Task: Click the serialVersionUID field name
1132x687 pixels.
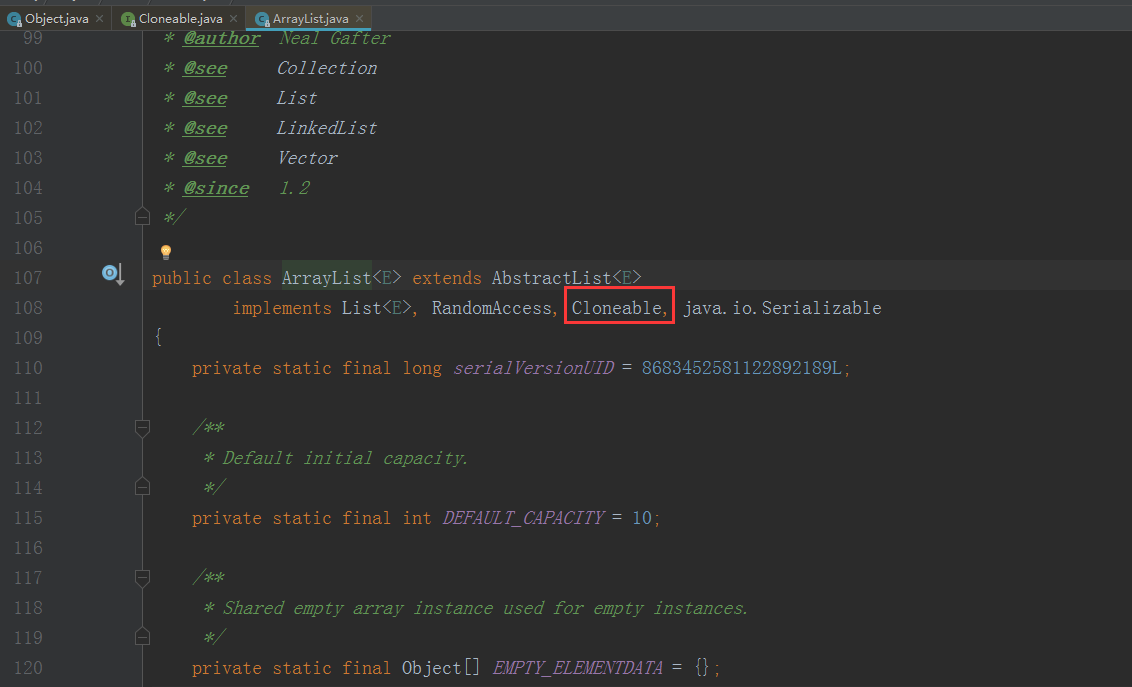Action: pyautogui.click(x=534, y=368)
